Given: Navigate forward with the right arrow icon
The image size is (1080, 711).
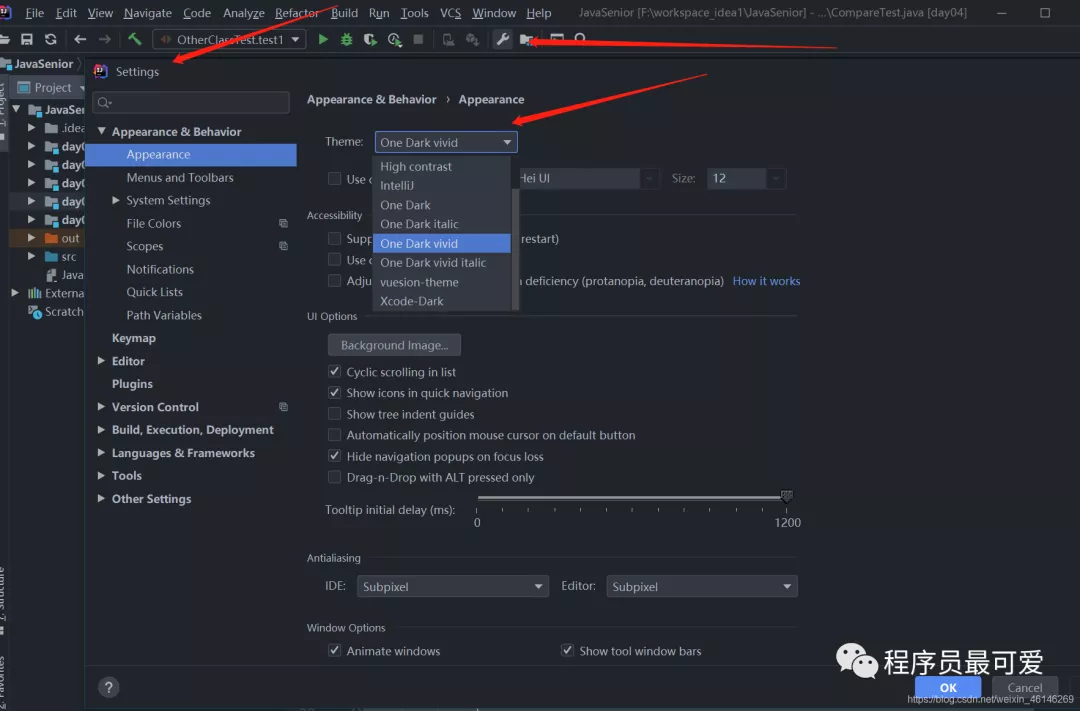Looking at the screenshot, I should (105, 39).
